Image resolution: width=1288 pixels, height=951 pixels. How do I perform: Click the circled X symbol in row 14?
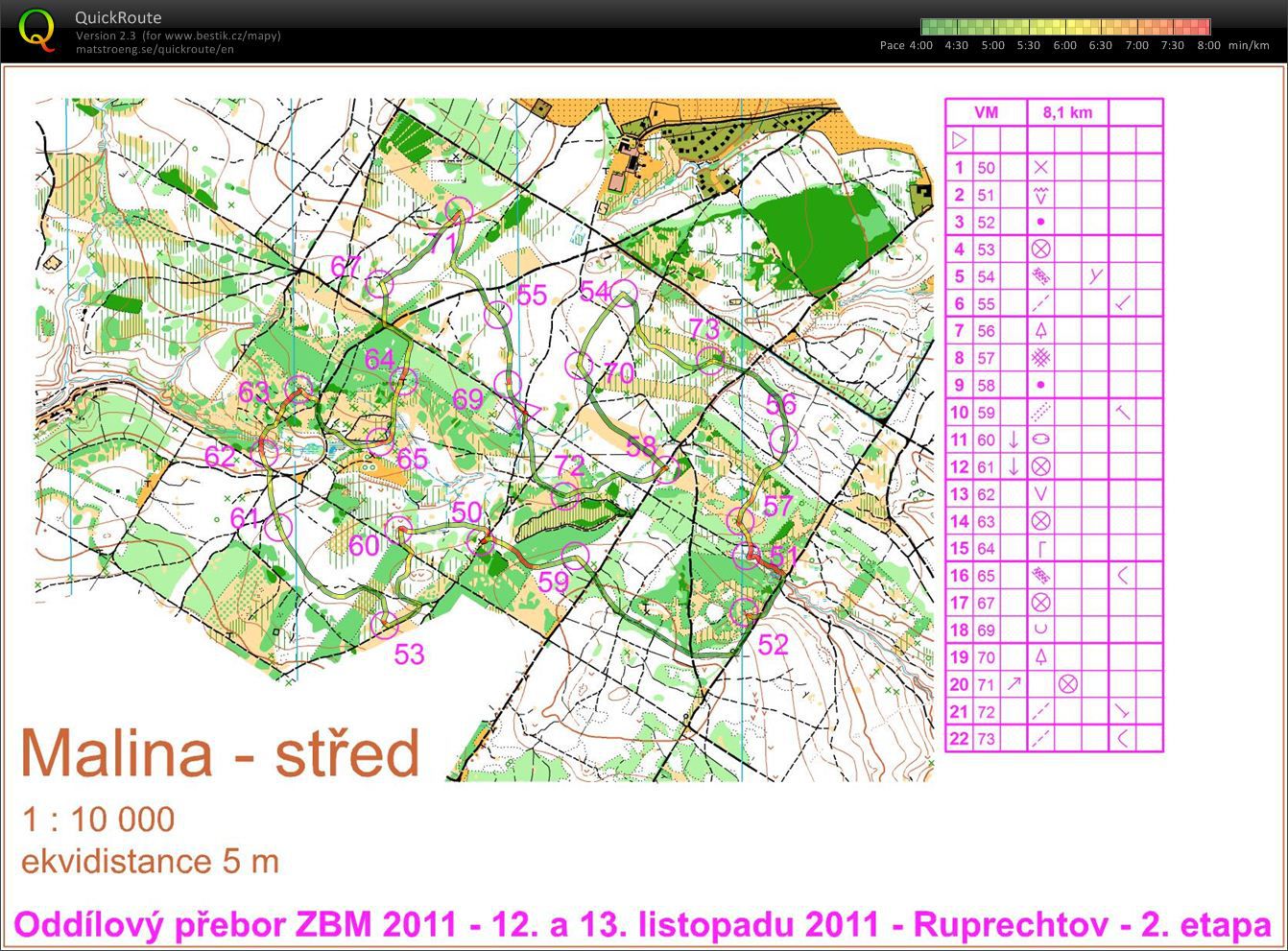pyautogui.click(x=1040, y=521)
